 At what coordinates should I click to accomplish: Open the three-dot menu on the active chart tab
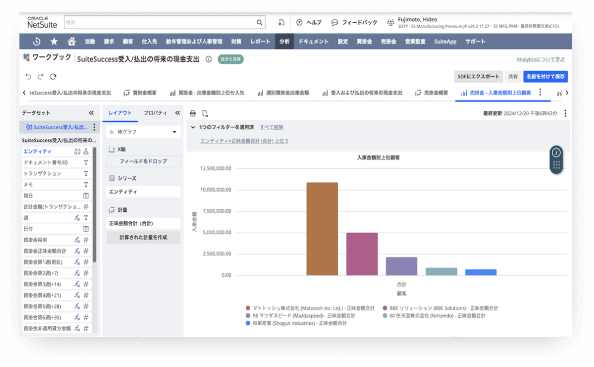(x=540, y=92)
